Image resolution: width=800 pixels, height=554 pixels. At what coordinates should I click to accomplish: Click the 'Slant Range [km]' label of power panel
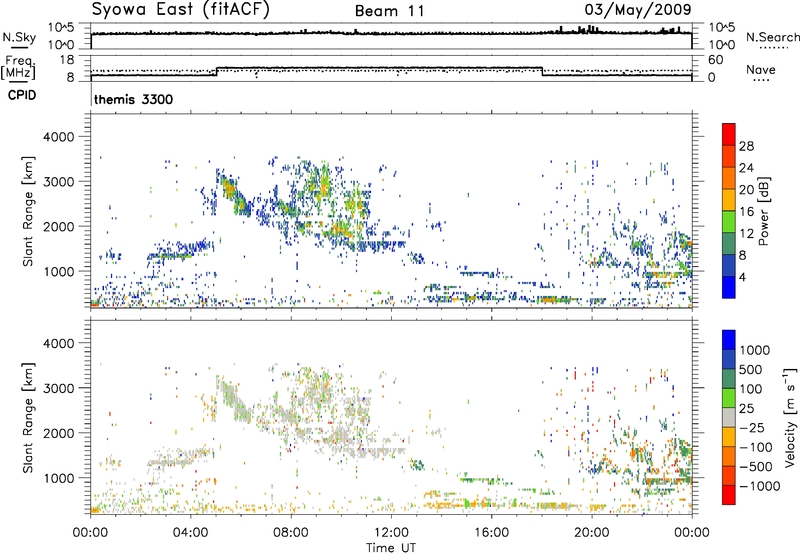coord(28,211)
